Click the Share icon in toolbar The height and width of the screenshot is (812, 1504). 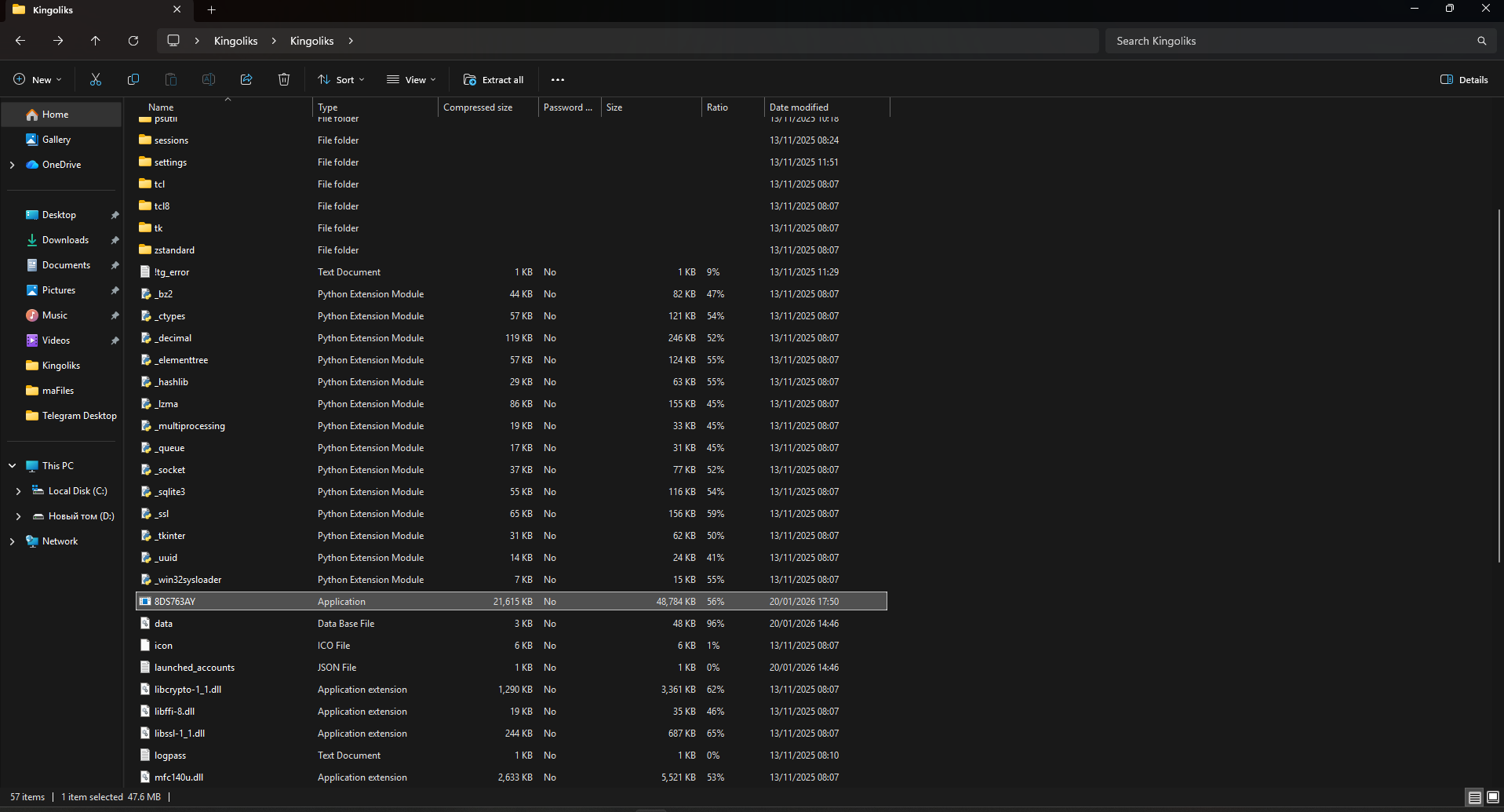coord(246,80)
